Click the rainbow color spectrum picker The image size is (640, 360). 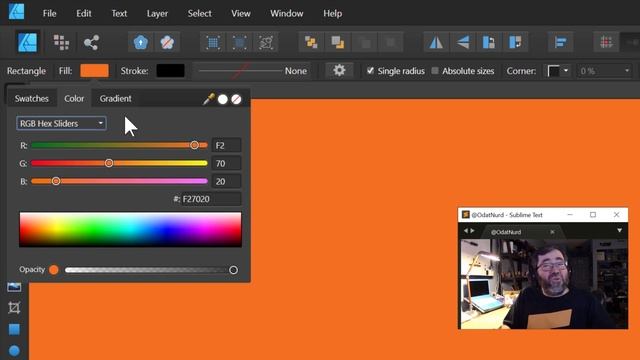[130, 229]
